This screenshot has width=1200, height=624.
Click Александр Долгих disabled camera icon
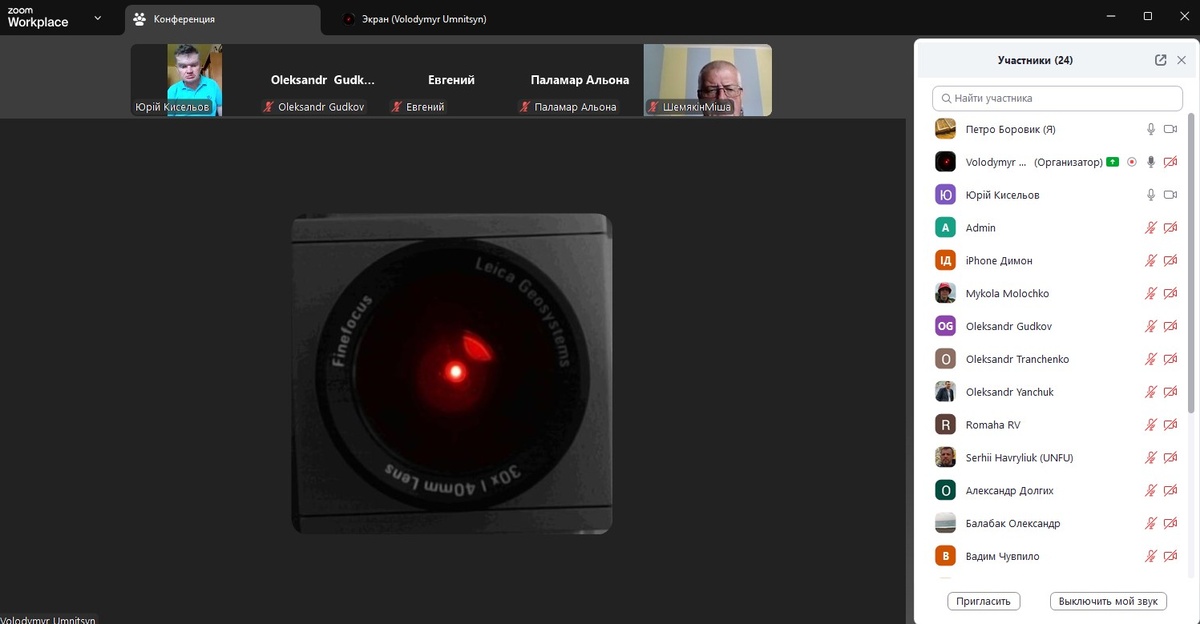tap(1170, 491)
